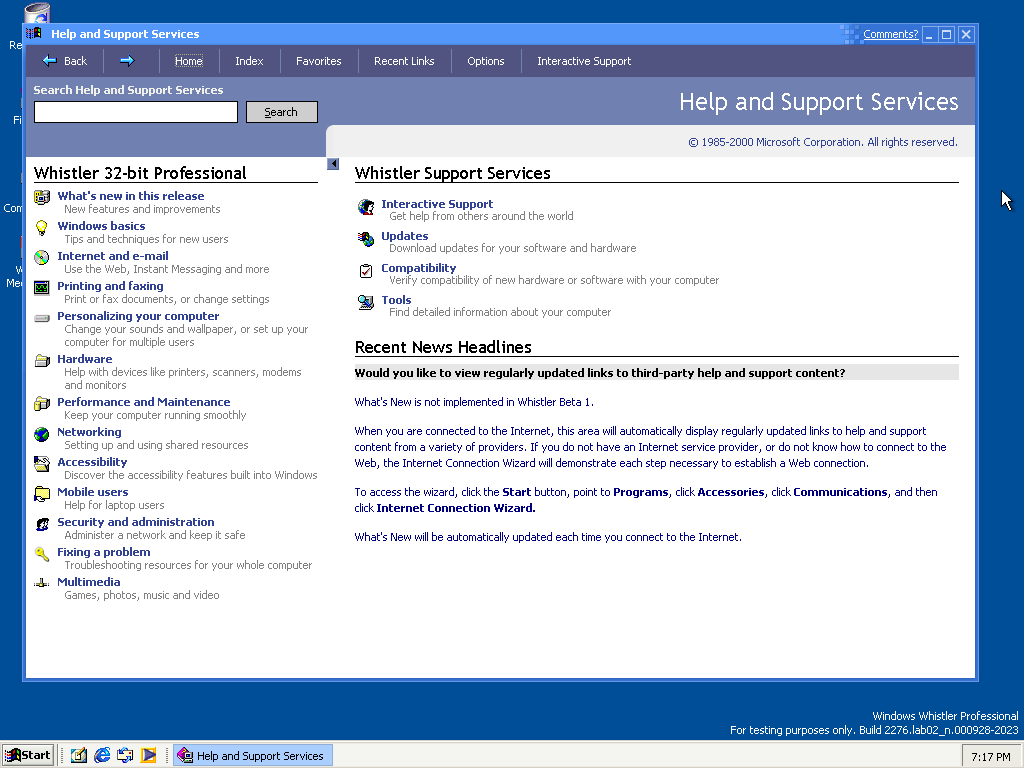Click the Back arrow icon
Image resolution: width=1024 pixels, height=768 pixels.
click(x=50, y=61)
